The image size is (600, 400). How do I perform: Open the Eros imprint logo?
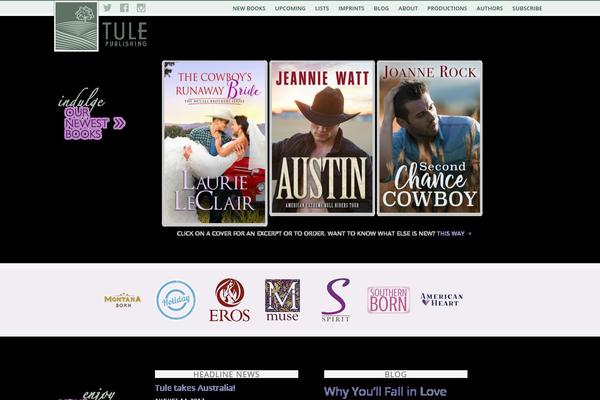(x=230, y=300)
